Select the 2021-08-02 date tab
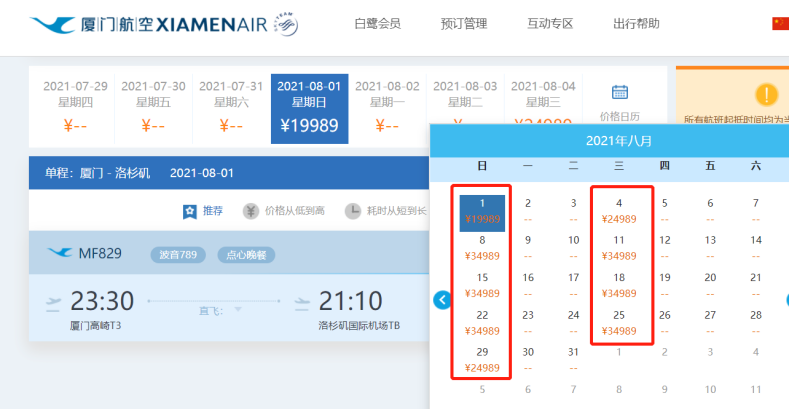 [x=387, y=105]
